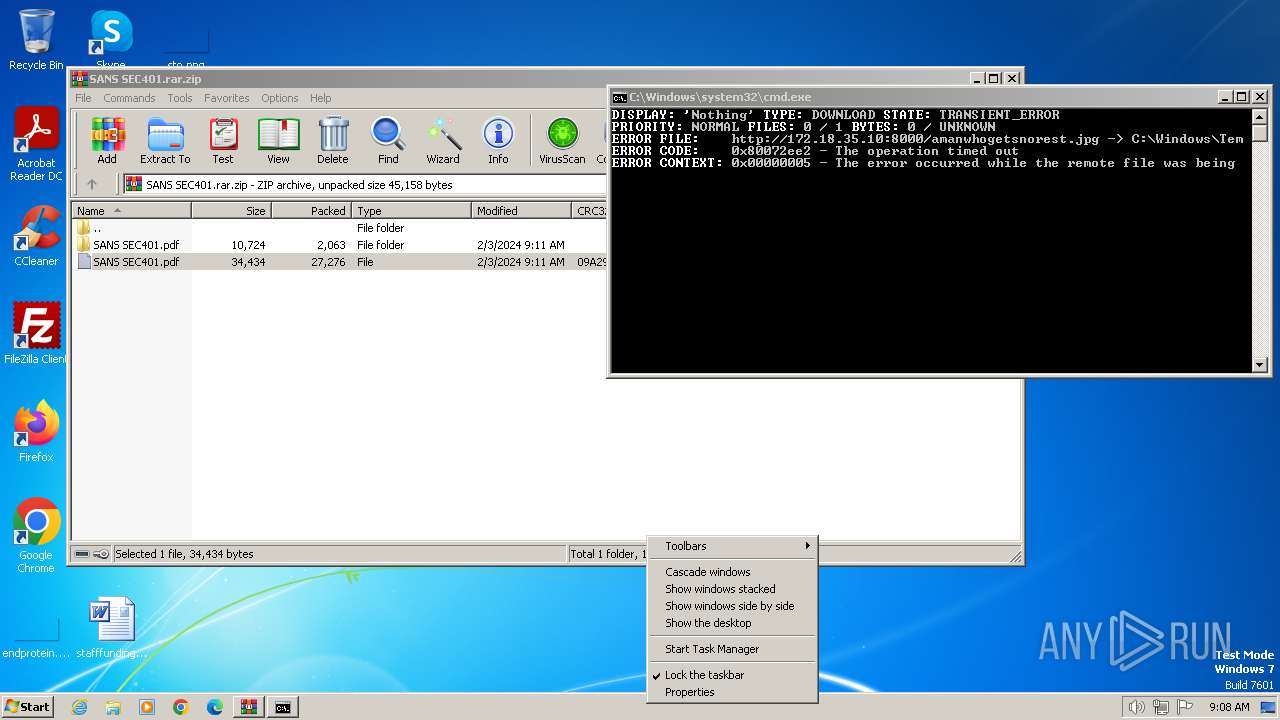Click the Find magnifier icon
1280x720 pixels.
388,140
